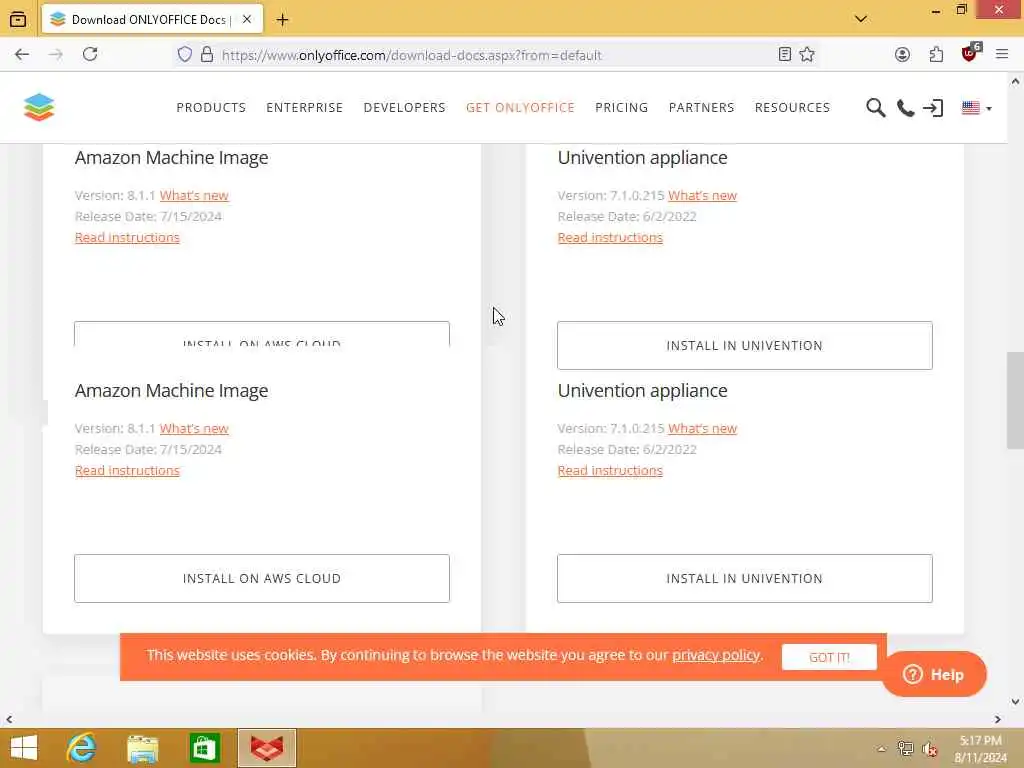Open the PARTNERS menu
The width and height of the screenshot is (1024, 768).
tap(701, 107)
